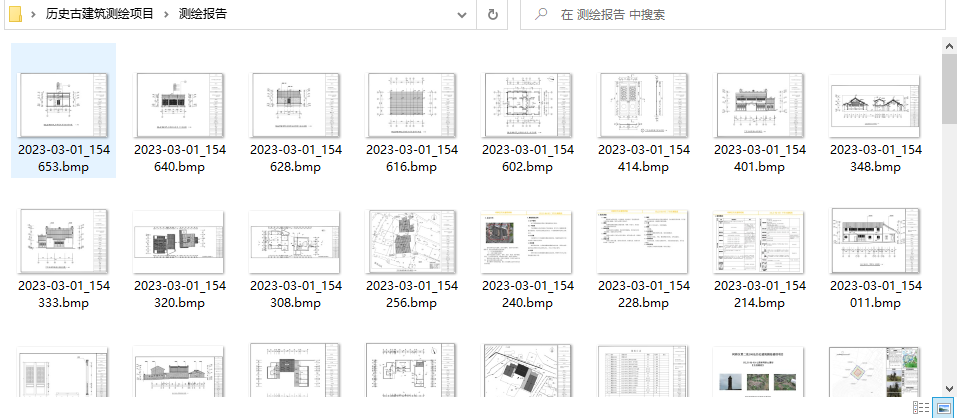Refresh the current folder view
Viewport: 957px width, 418px height.
coord(493,15)
